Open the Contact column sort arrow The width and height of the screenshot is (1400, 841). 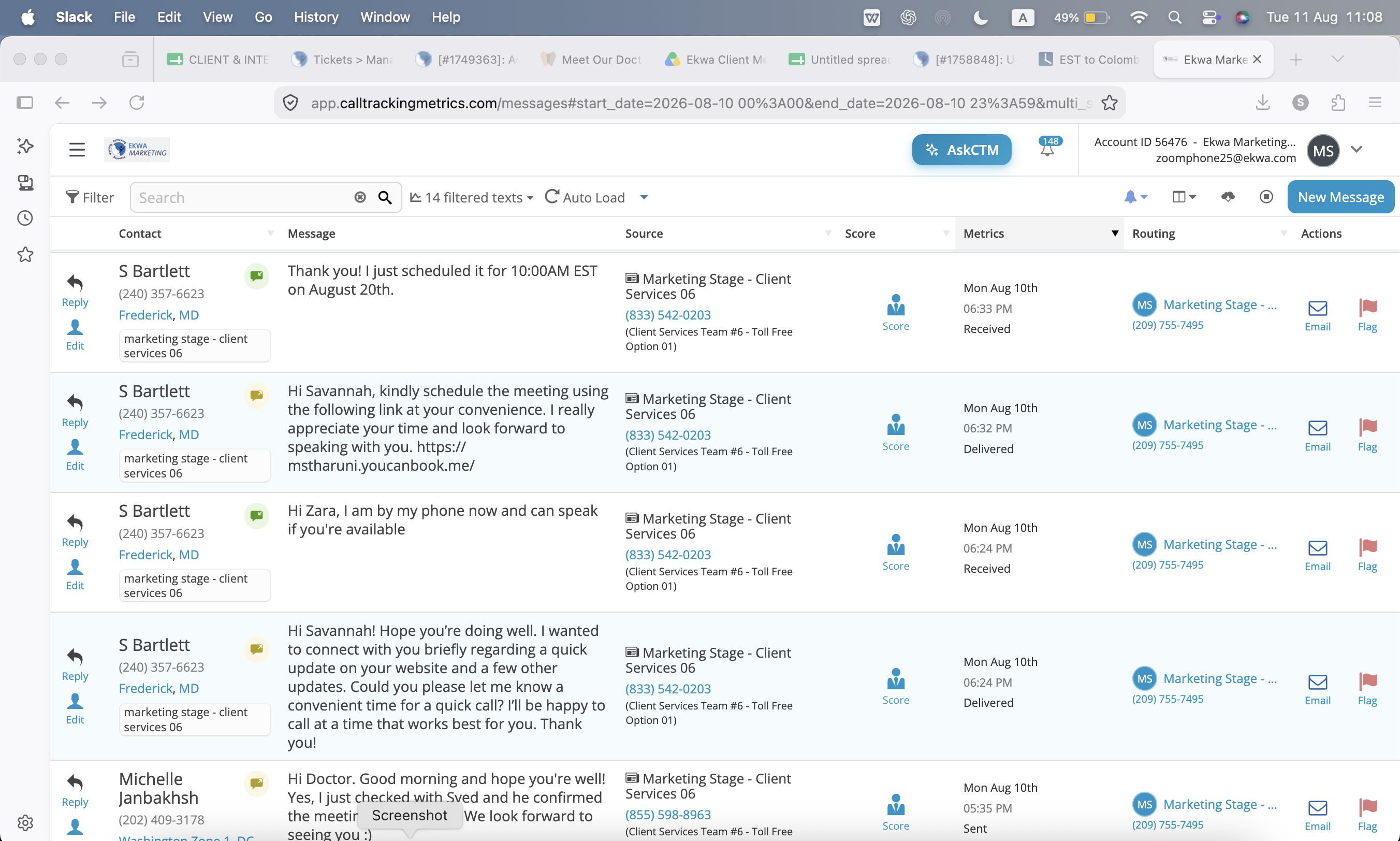tap(270, 234)
